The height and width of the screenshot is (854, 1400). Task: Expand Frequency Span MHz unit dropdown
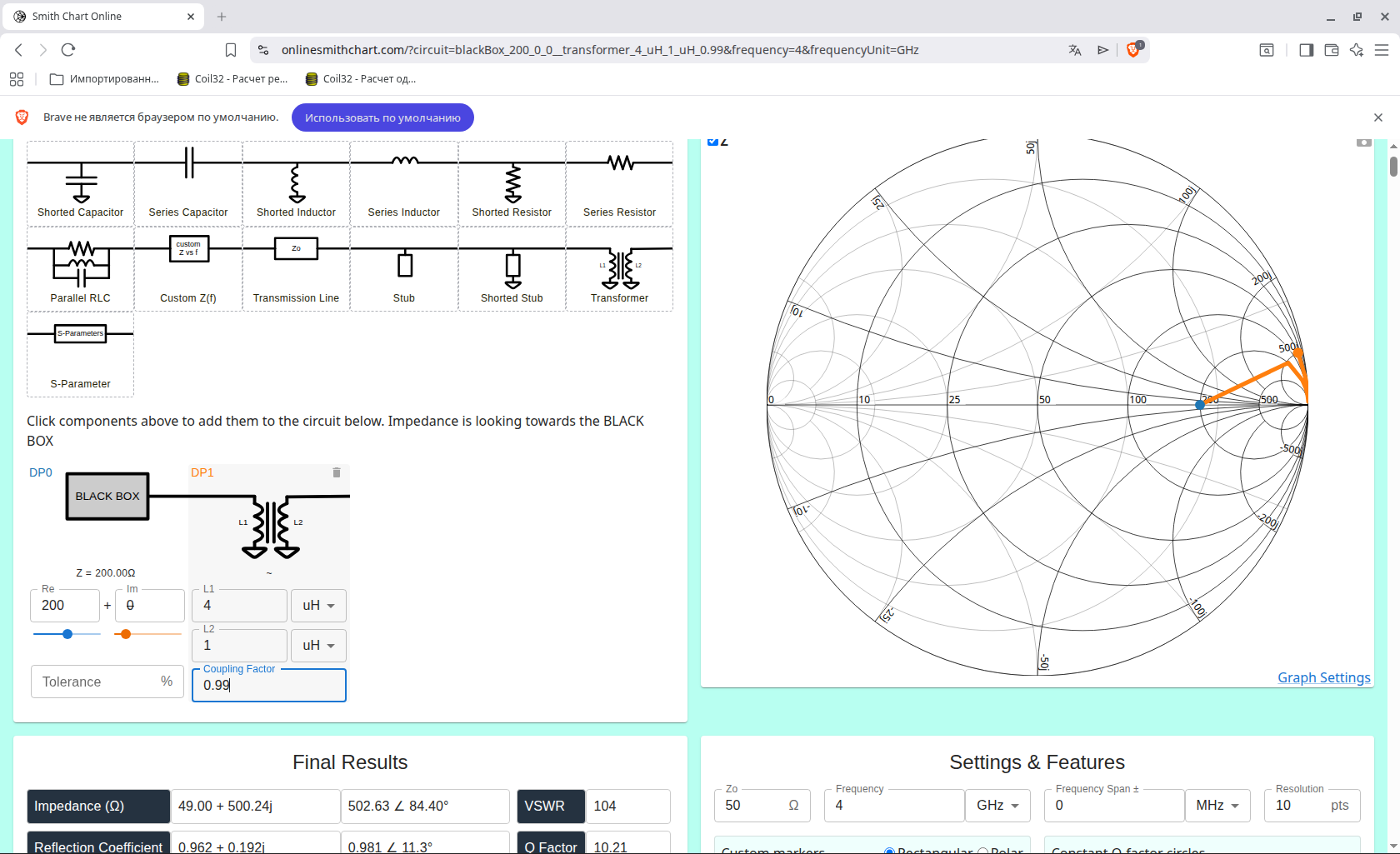[1217, 806]
